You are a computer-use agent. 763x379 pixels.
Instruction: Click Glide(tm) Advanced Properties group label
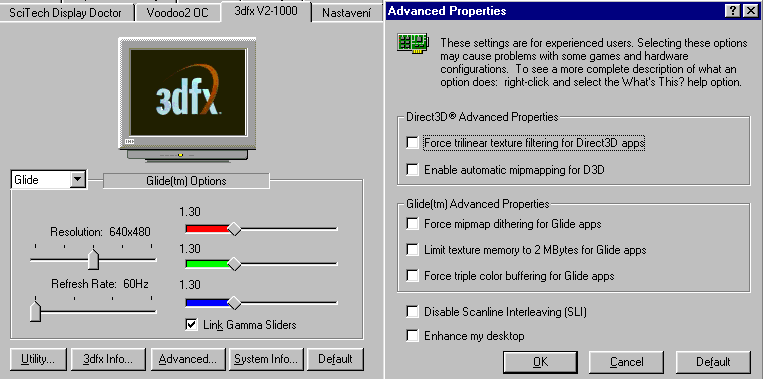pos(477,204)
